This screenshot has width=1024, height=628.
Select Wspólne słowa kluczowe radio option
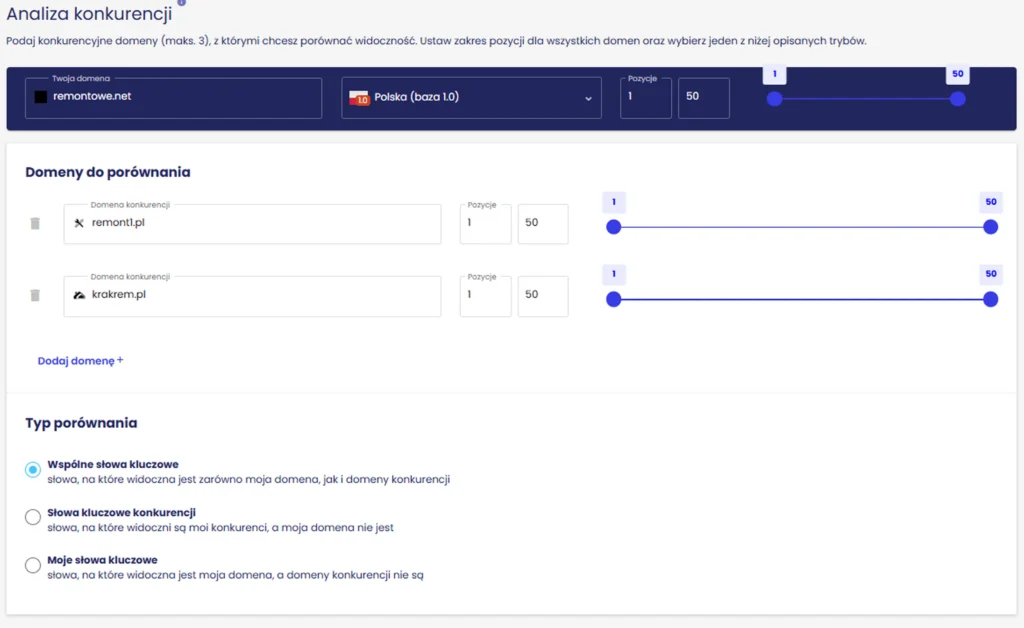pos(33,469)
